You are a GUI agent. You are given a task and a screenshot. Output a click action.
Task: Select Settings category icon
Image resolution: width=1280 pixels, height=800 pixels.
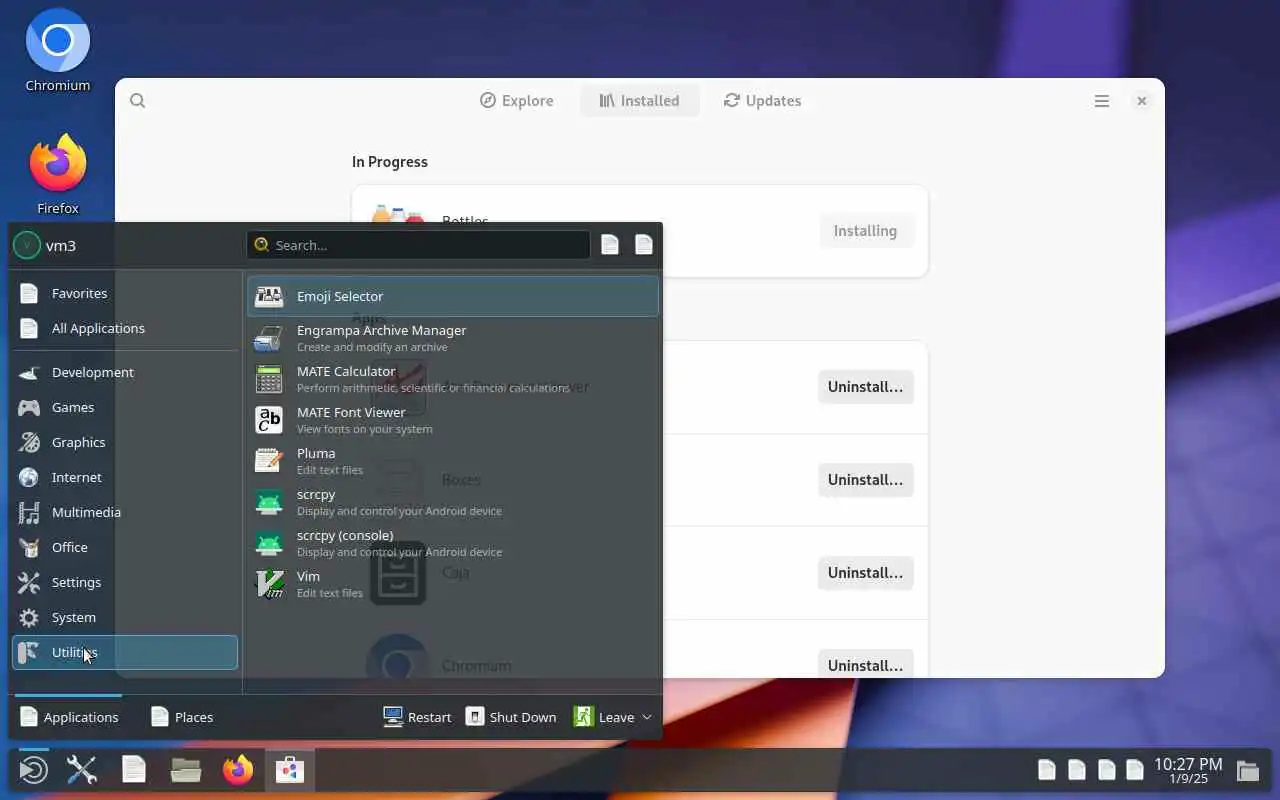click(29, 582)
